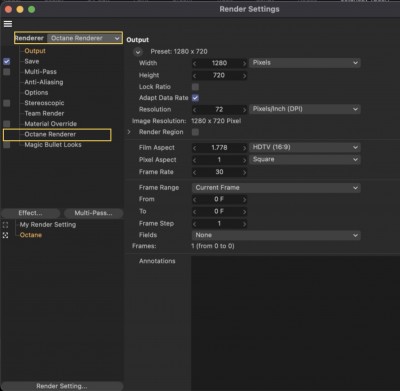Screen dimensions: 400x391
Task: Increase Width with right arrow
Action: [x=244, y=63]
